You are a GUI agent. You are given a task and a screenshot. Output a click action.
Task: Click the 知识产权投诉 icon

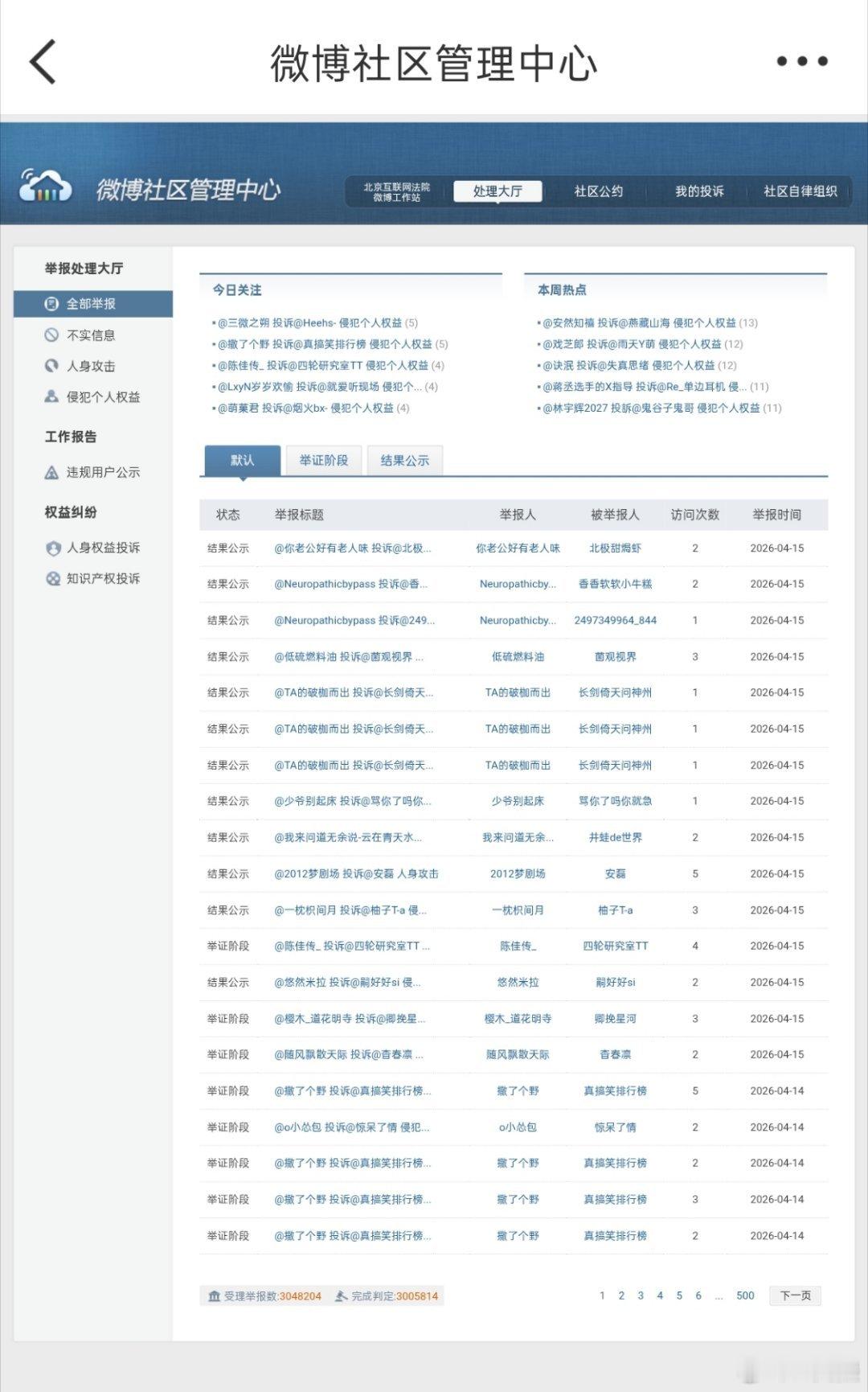(53, 578)
